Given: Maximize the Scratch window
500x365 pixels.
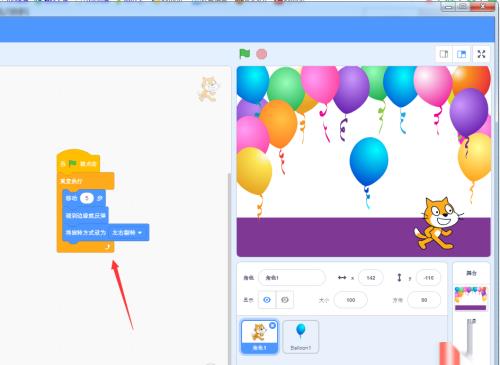Looking at the screenshot, I should coord(463,7).
